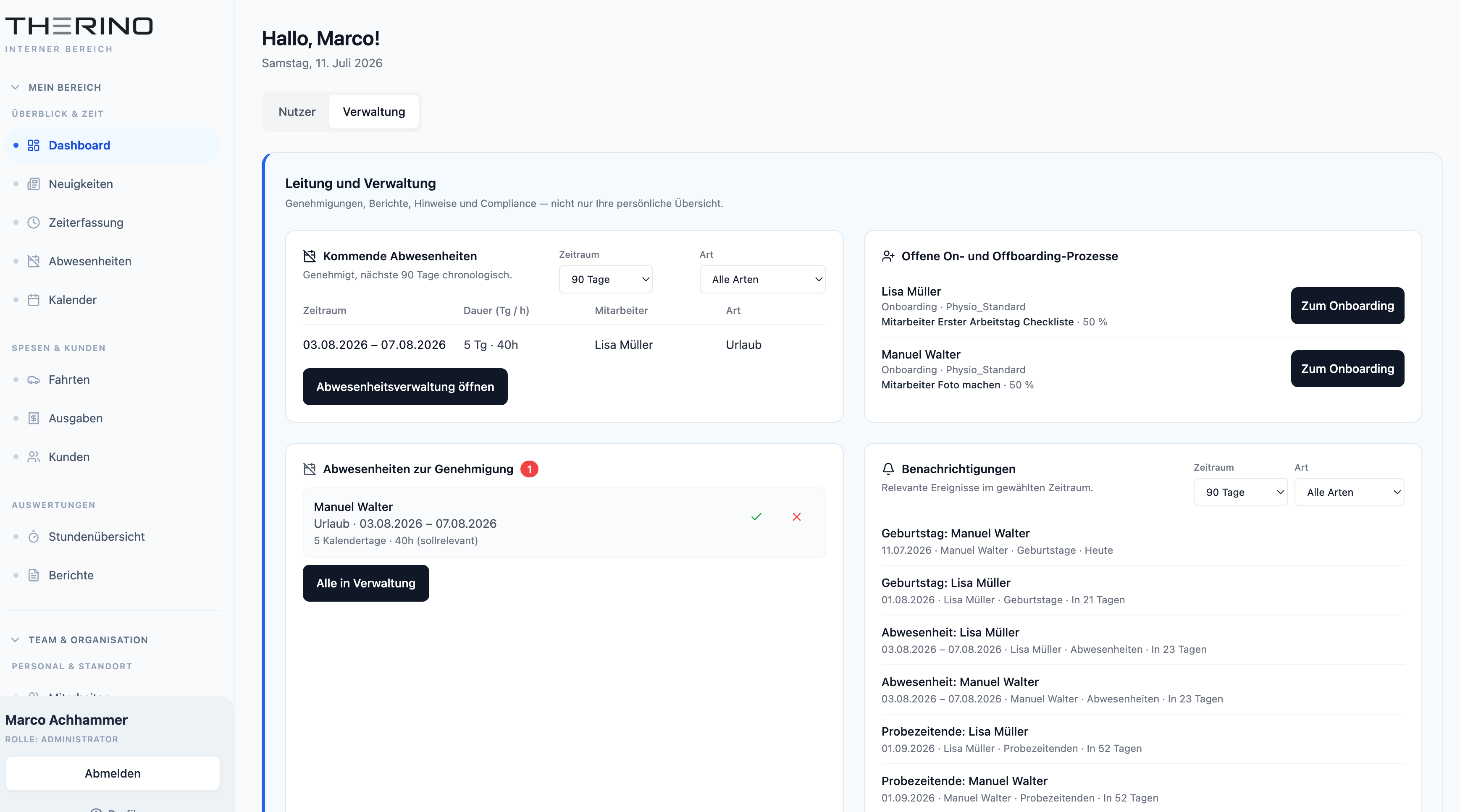The height and width of the screenshot is (812, 1460).
Task: Click Abwesenheitsverwaltung öffnen button
Action: coord(404,386)
